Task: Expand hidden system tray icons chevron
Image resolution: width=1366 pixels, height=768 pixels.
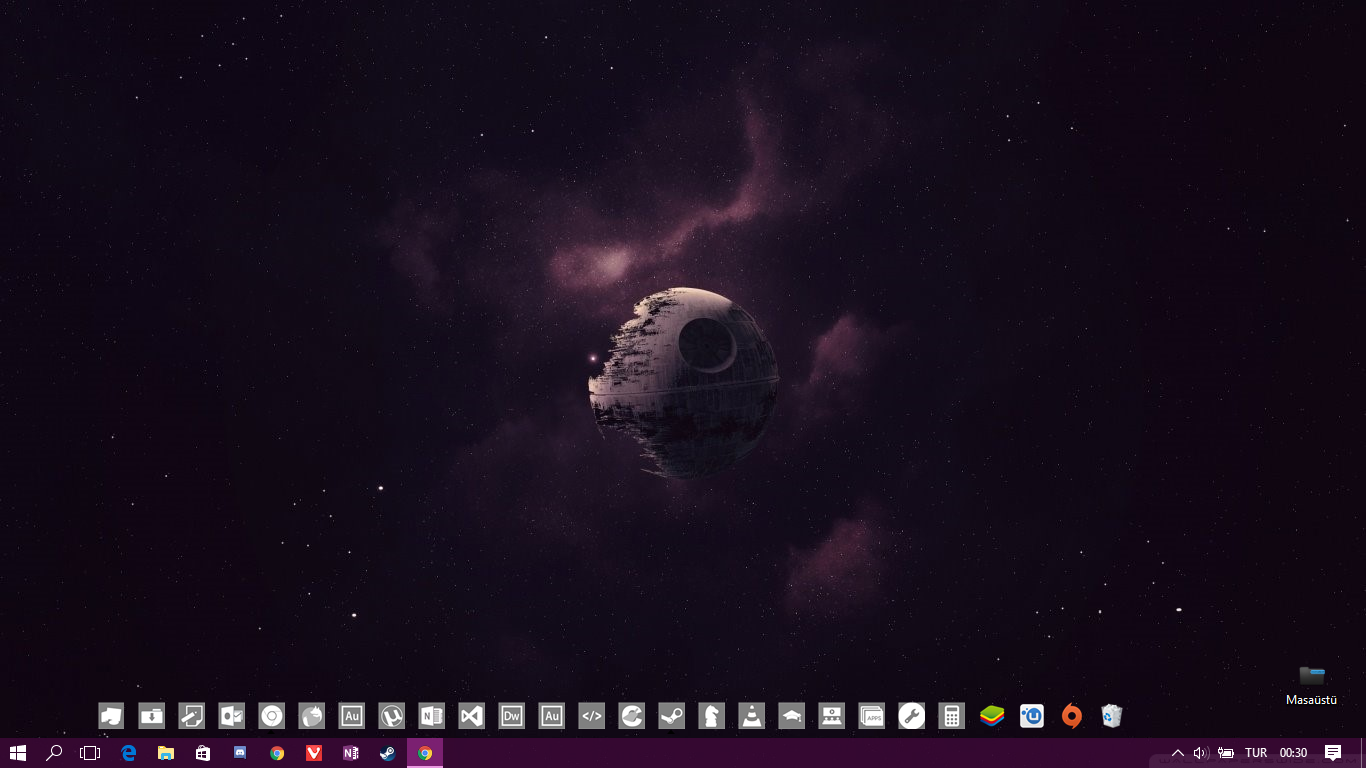Action: (x=1178, y=753)
